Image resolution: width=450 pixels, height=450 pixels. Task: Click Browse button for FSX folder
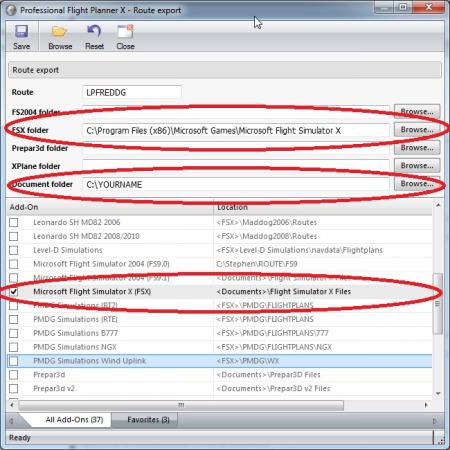(417, 130)
